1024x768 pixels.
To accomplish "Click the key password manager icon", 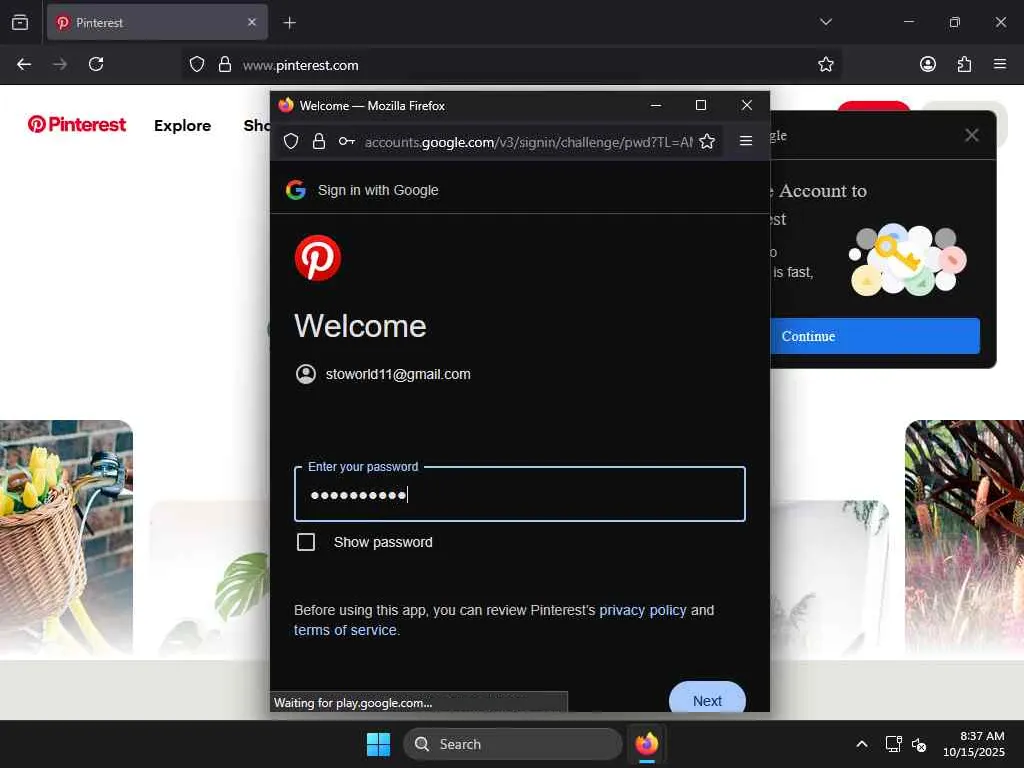I will click(347, 141).
